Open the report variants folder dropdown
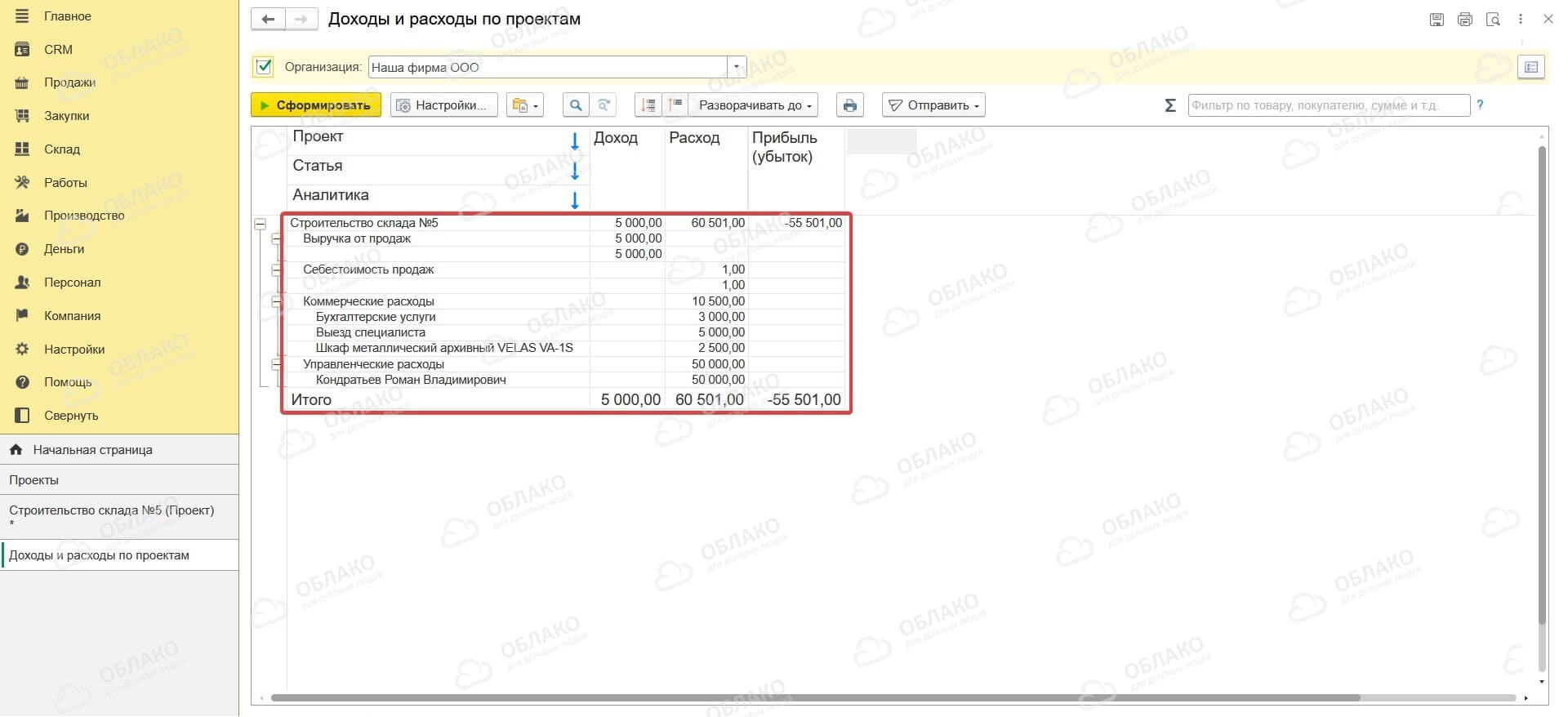This screenshot has height=717, width=1568. click(525, 105)
